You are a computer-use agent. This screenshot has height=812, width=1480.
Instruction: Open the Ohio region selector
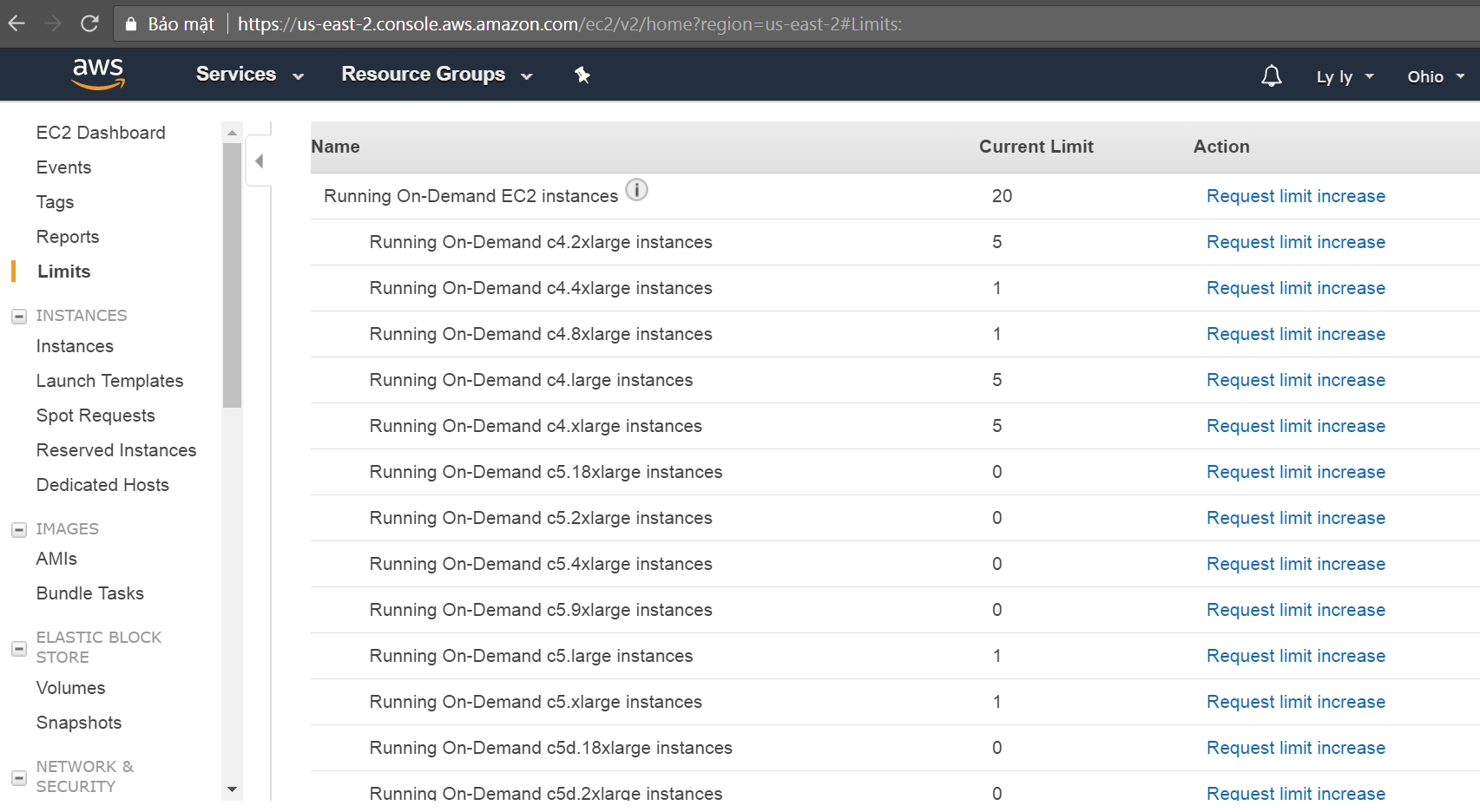pyautogui.click(x=1436, y=76)
